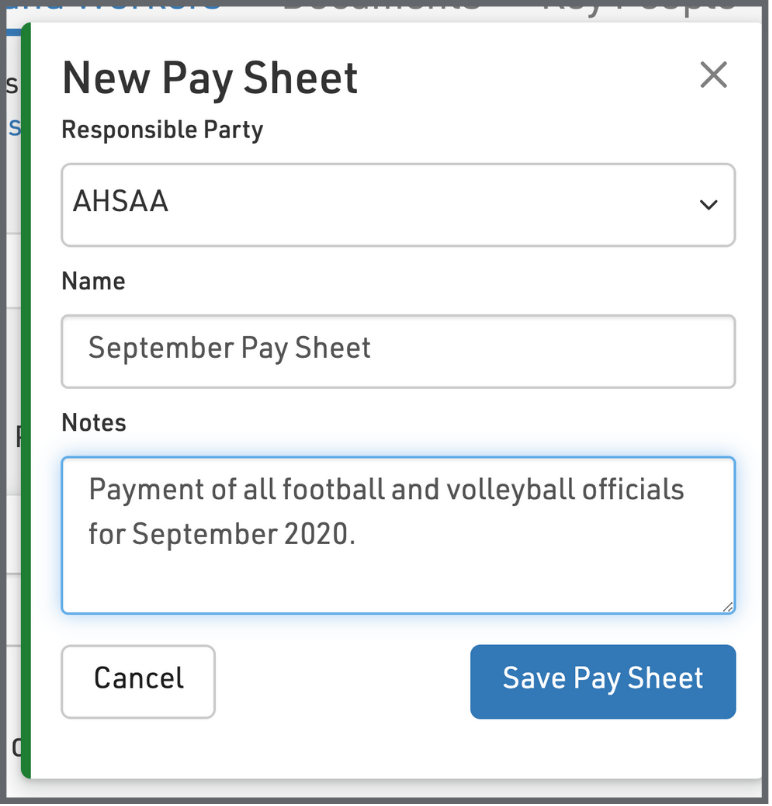Click the Responsible Party label
772x806 pixels.
(x=162, y=130)
